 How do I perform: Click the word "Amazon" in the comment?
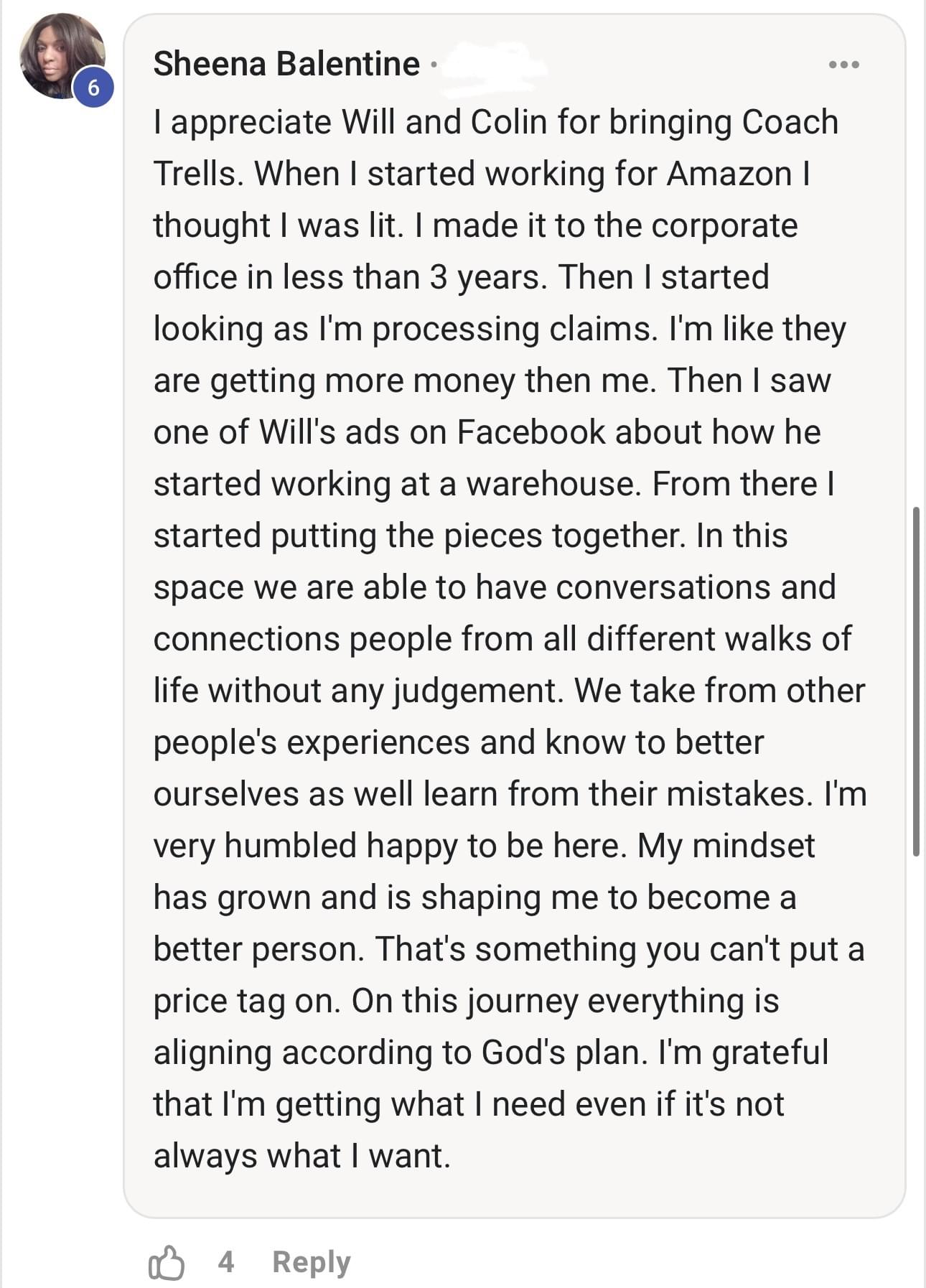pyautogui.click(x=729, y=174)
